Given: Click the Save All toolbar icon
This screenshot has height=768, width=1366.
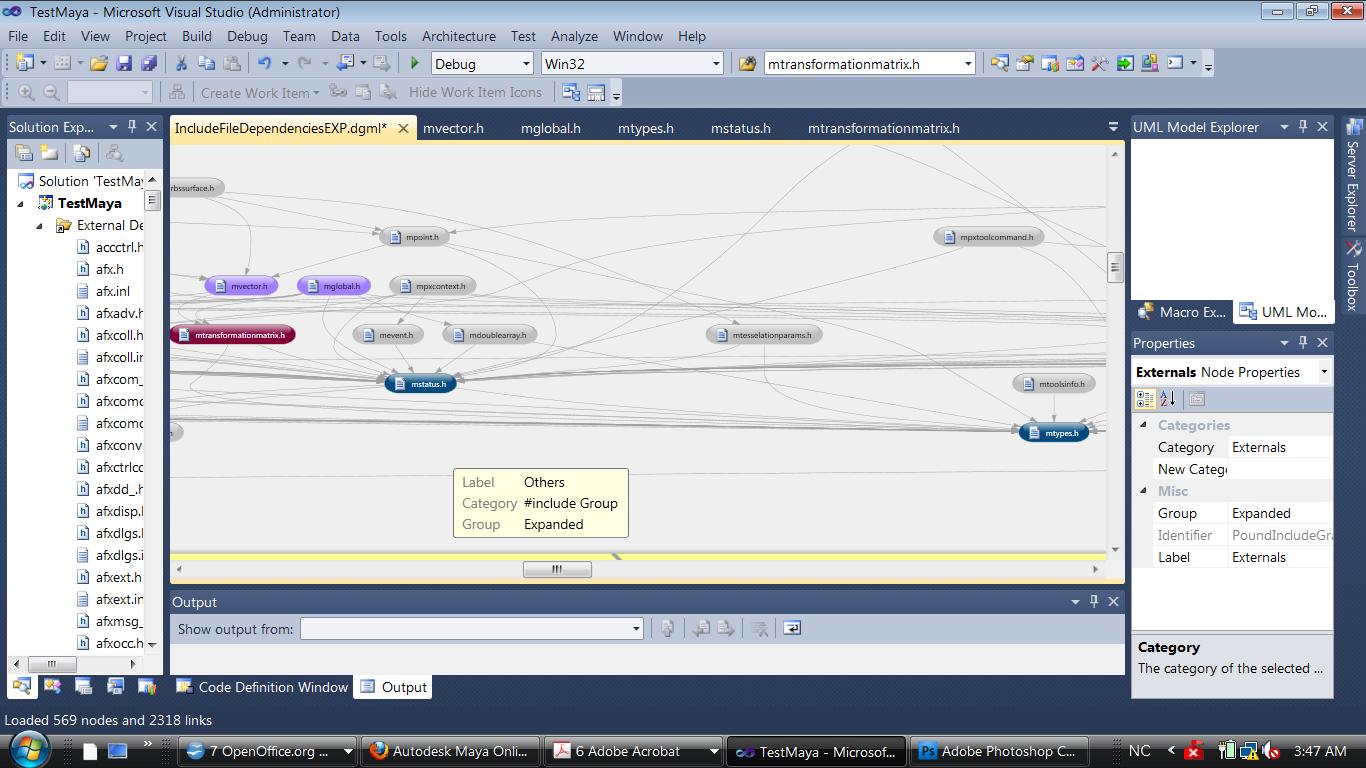Looking at the screenshot, I should point(149,63).
